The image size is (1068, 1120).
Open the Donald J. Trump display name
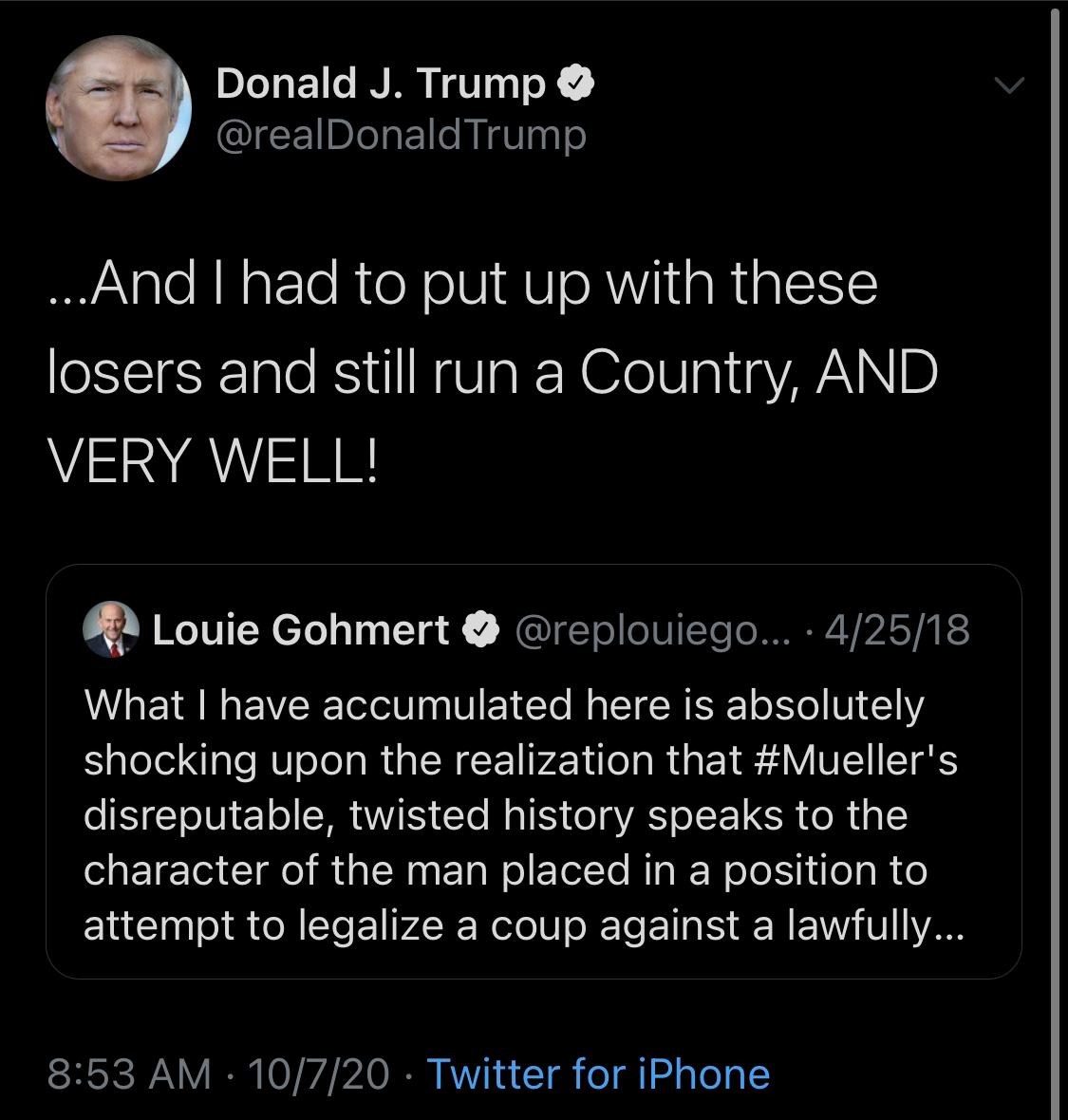(x=381, y=84)
